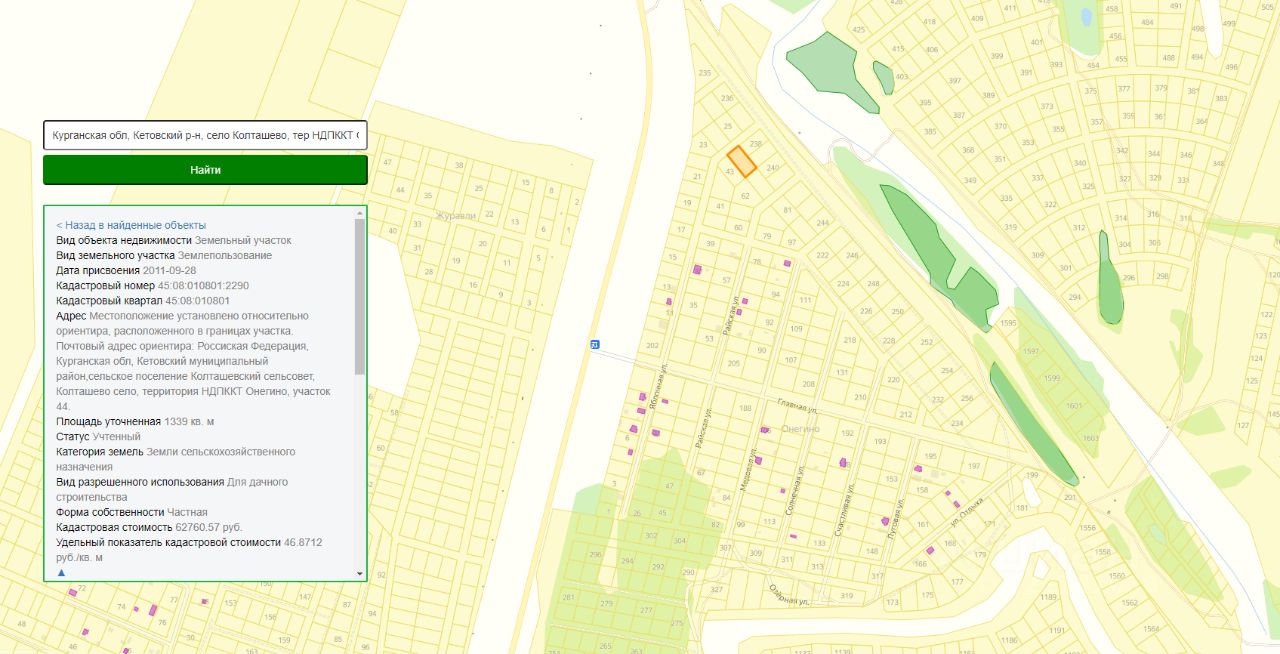
Task: Click the 'Медовая ул.' street label
Action: click(x=748, y=468)
